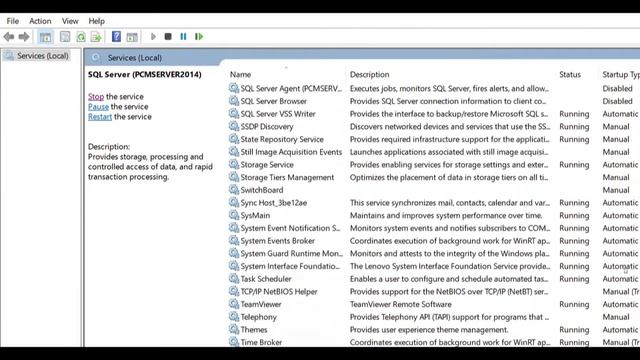
Task: Click the Refresh toolbar icon
Action: 81,37
